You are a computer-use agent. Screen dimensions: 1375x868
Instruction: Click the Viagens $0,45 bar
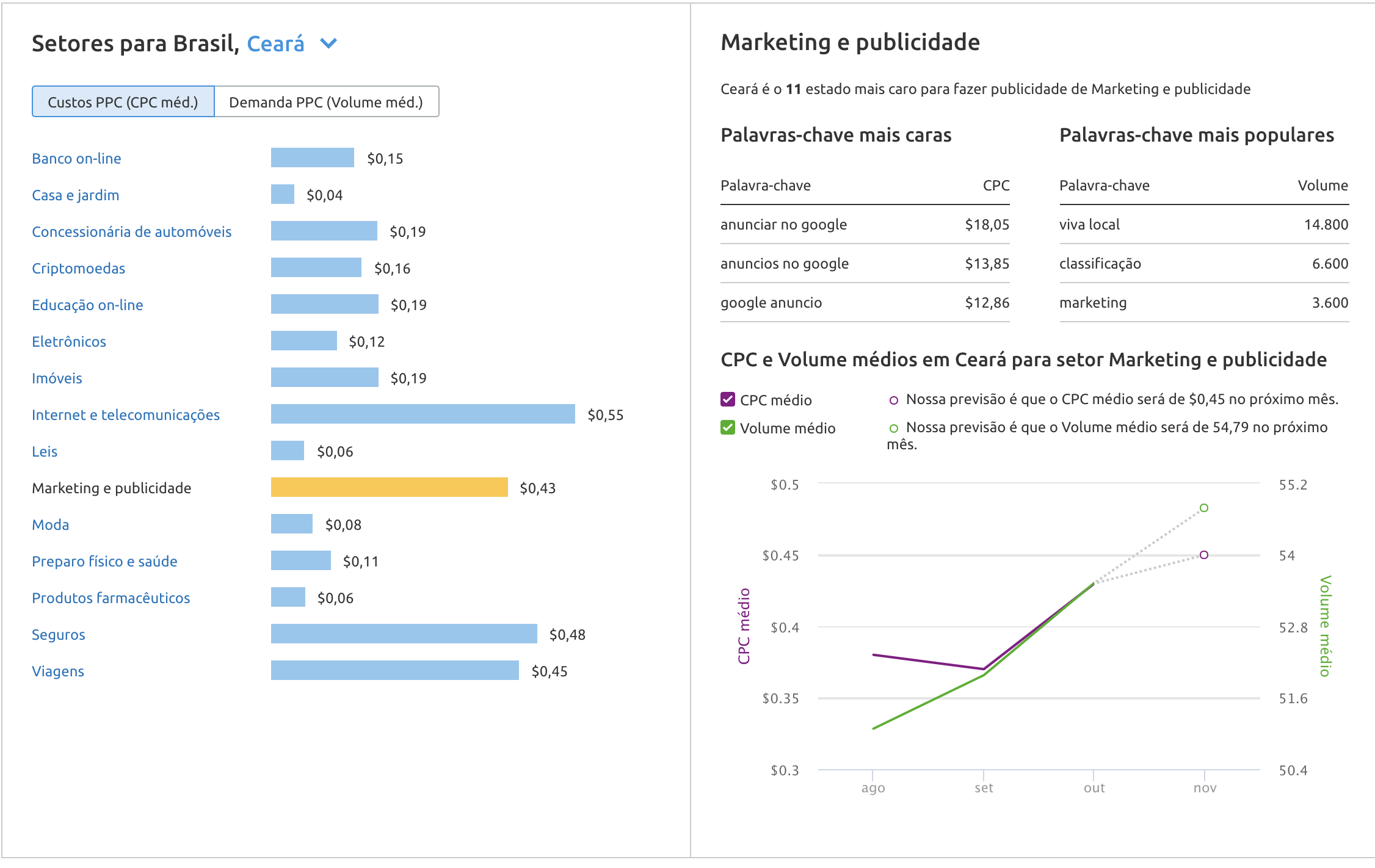tap(395, 670)
